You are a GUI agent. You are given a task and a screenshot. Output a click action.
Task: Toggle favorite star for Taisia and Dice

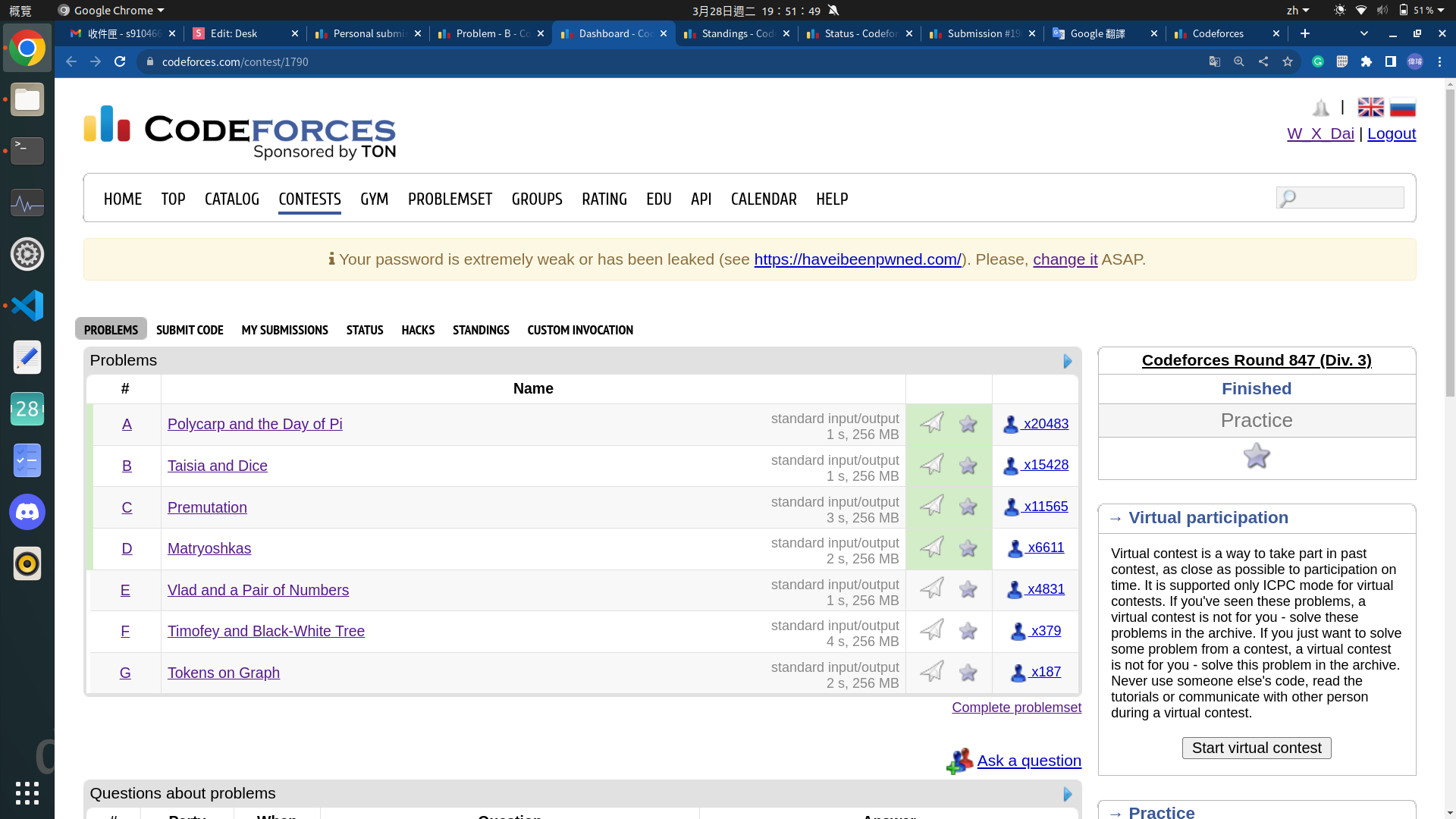[968, 465]
